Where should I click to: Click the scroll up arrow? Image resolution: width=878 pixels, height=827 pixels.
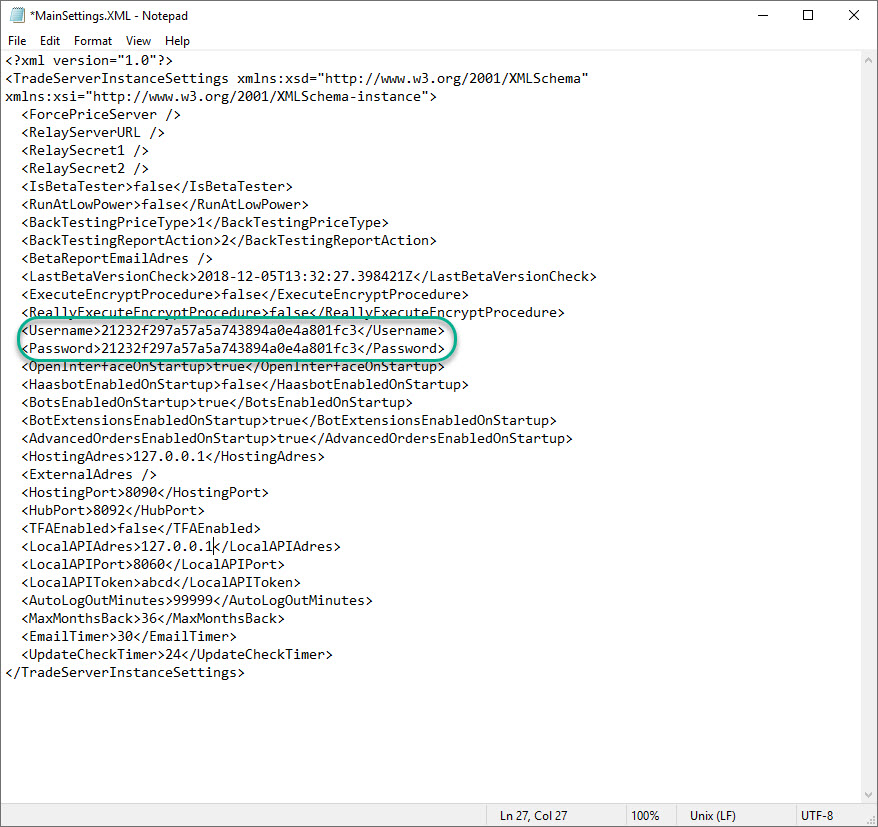pyautogui.click(x=868, y=60)
